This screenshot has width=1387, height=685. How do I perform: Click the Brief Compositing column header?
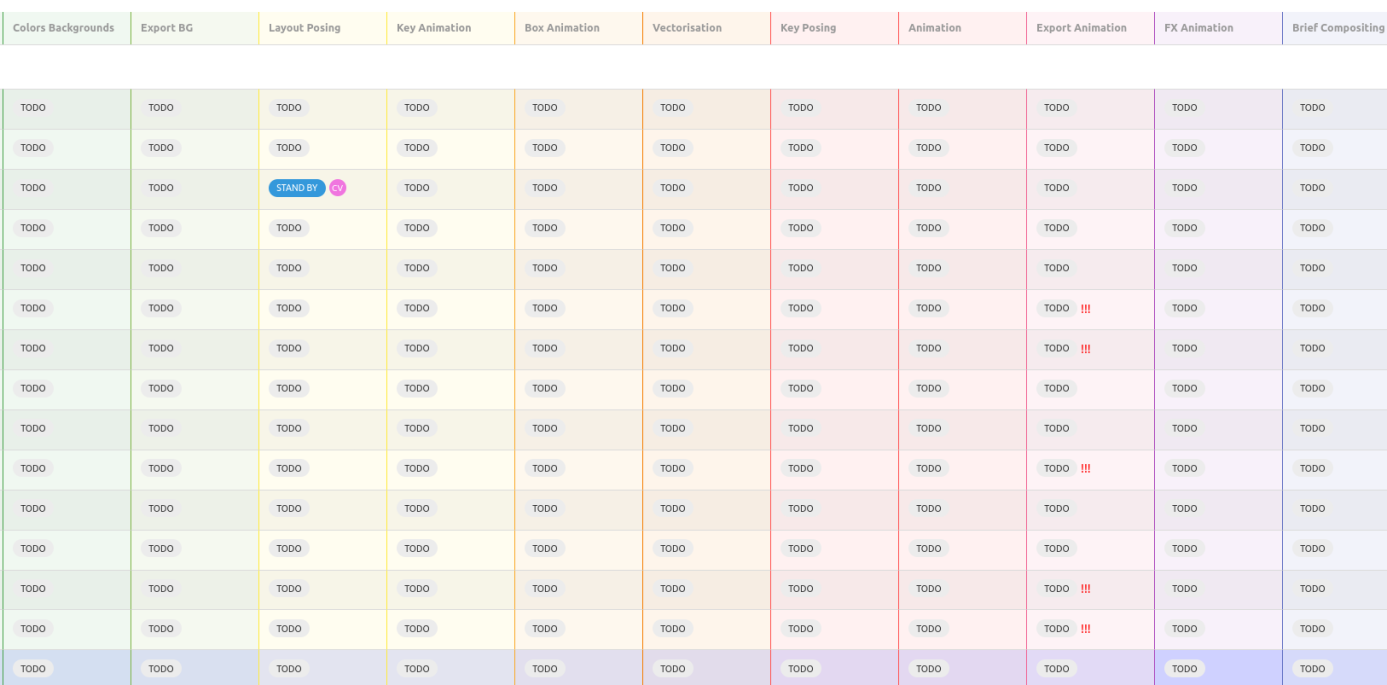[1338, 28]
